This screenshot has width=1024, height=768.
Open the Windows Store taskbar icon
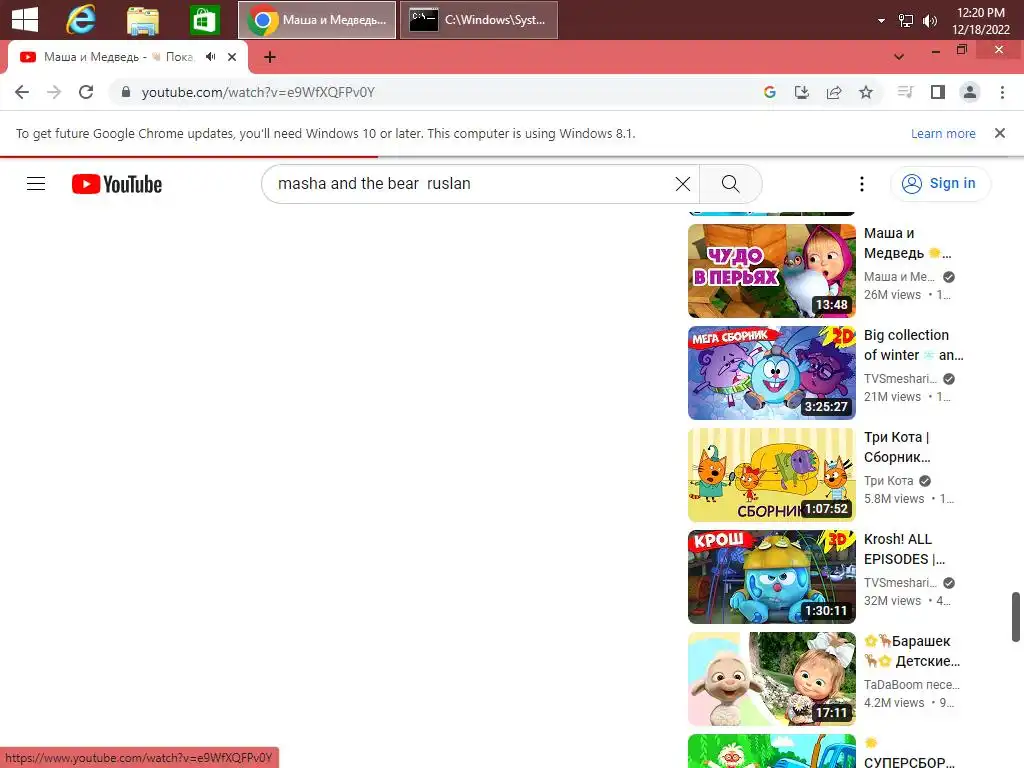click(204, 20)
